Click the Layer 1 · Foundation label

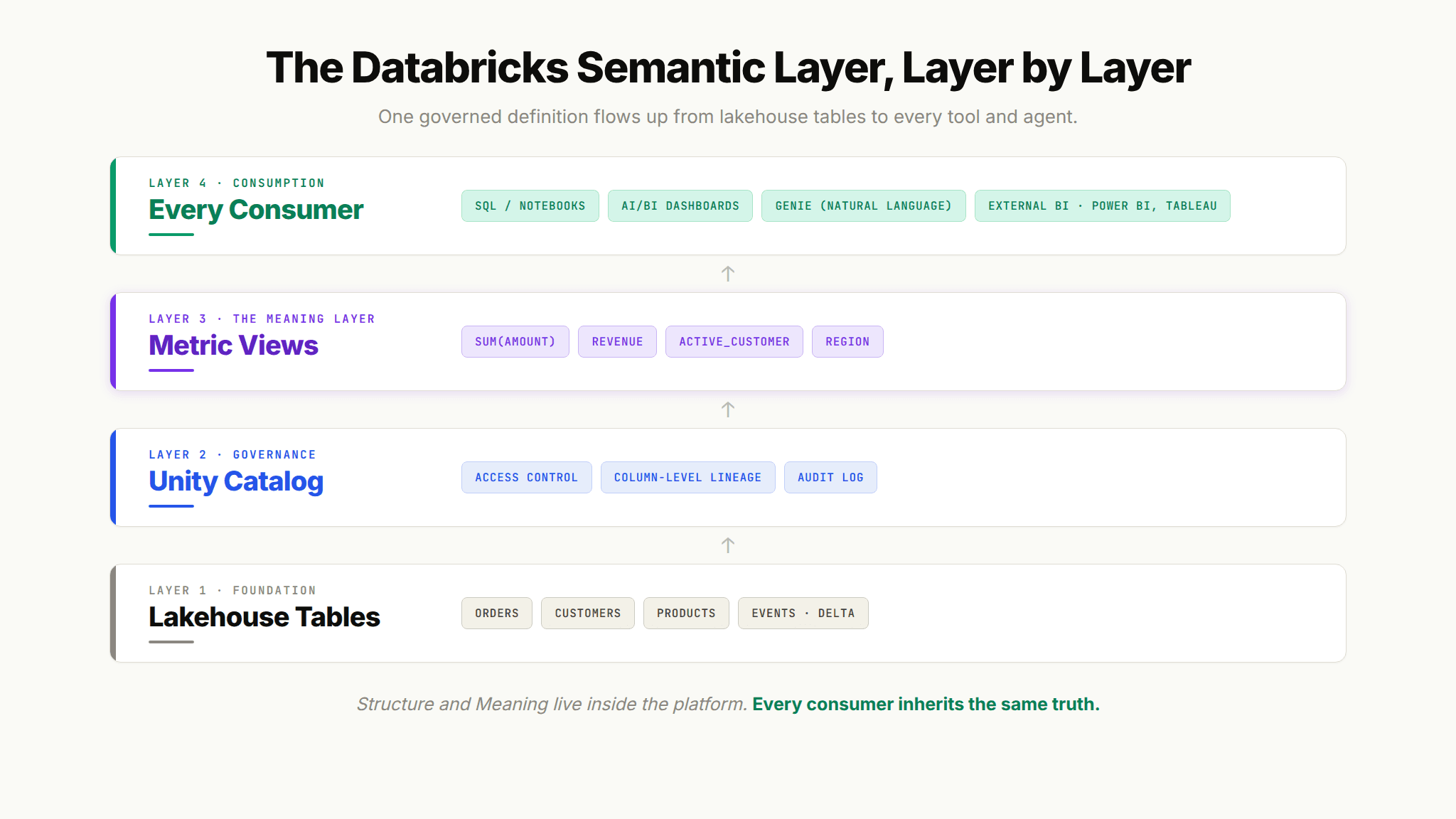coord(232,590)
